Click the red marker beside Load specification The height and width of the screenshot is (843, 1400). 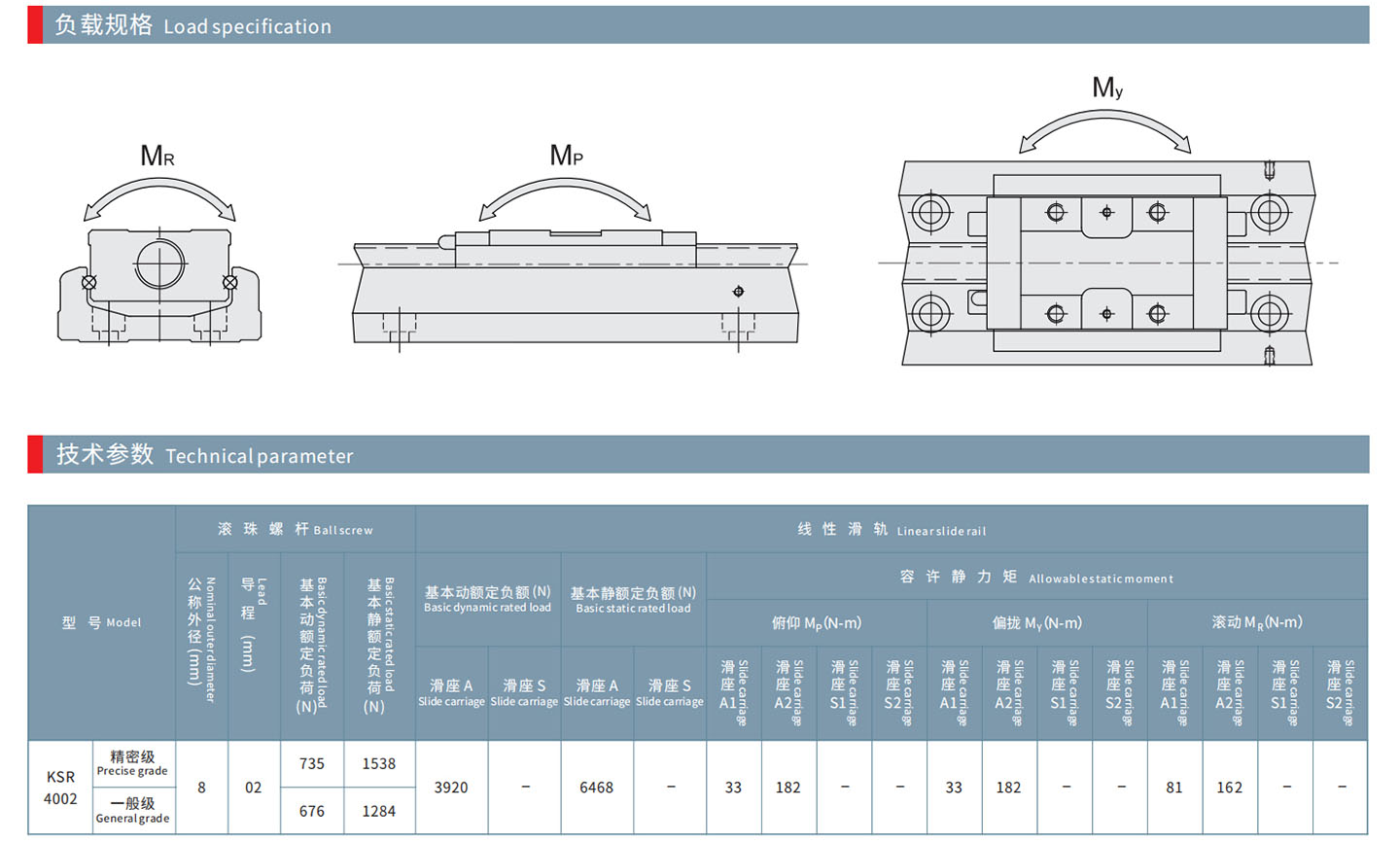35,25
